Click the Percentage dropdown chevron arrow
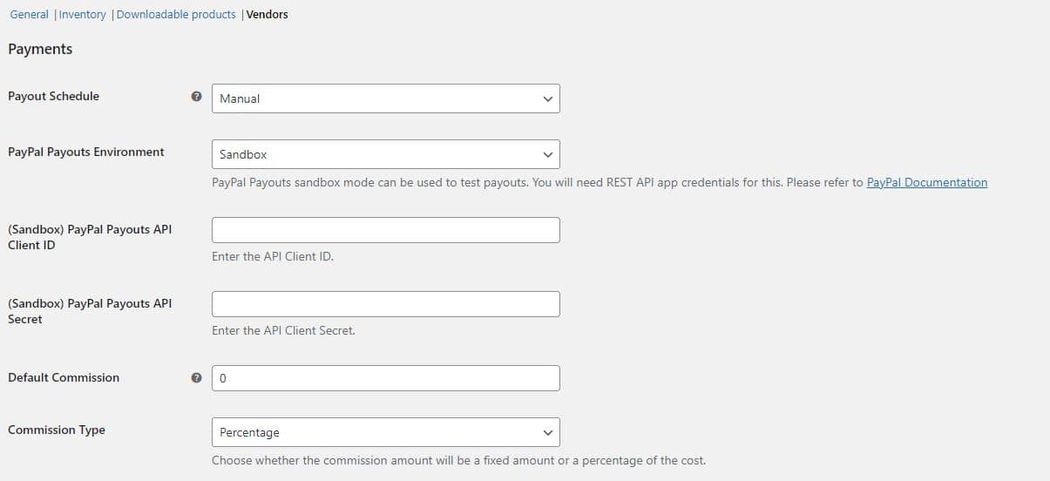 coord(548,433)
